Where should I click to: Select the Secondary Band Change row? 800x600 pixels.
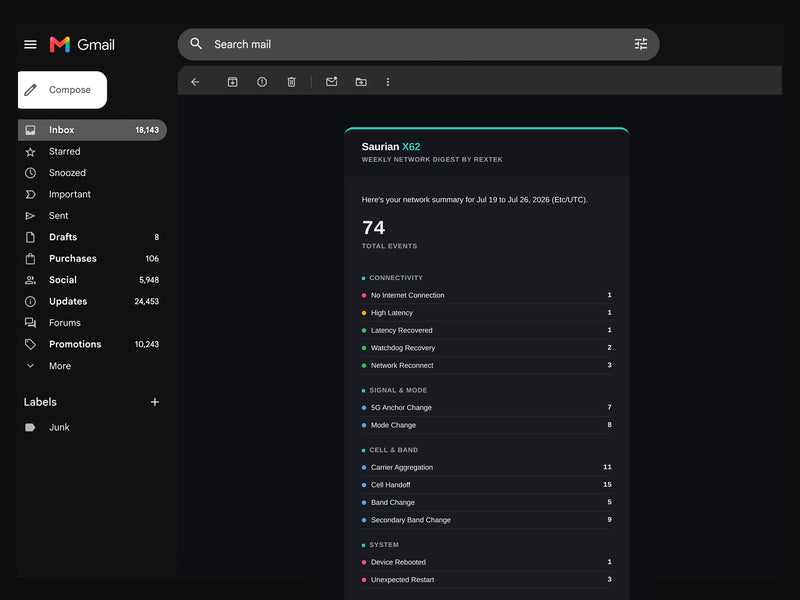[x=487, y=520]
